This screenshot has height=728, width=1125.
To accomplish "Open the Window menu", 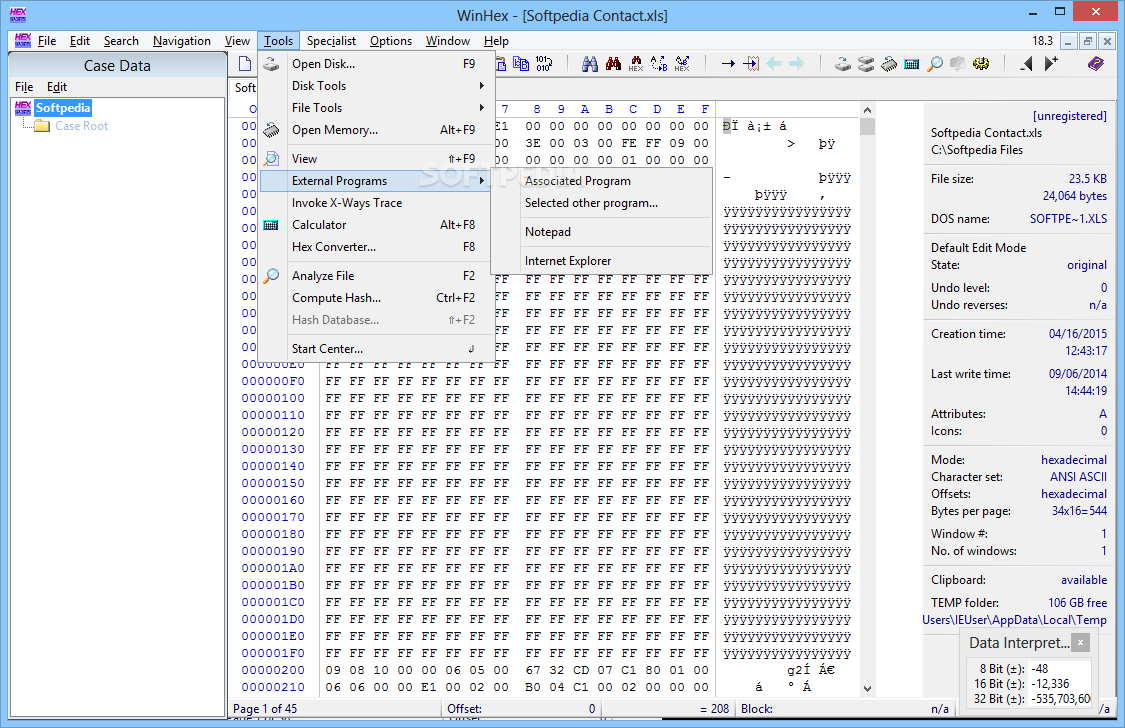I will pyautogui.click(x=448, y=41).
